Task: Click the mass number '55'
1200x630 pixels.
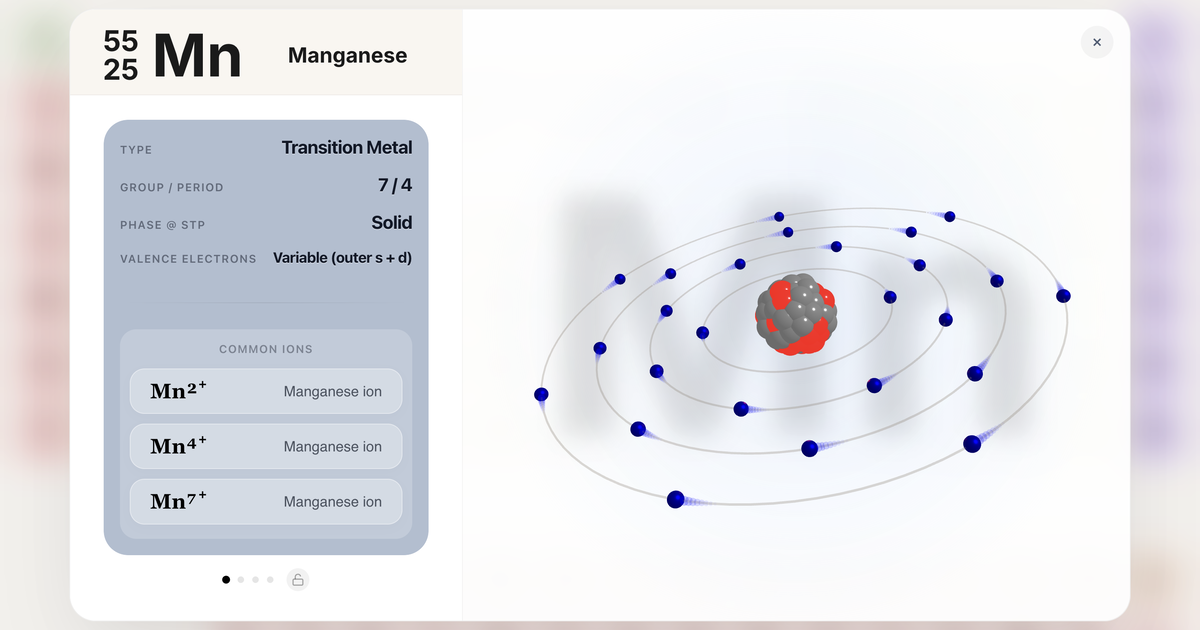Action: click(x=121, y=41)
